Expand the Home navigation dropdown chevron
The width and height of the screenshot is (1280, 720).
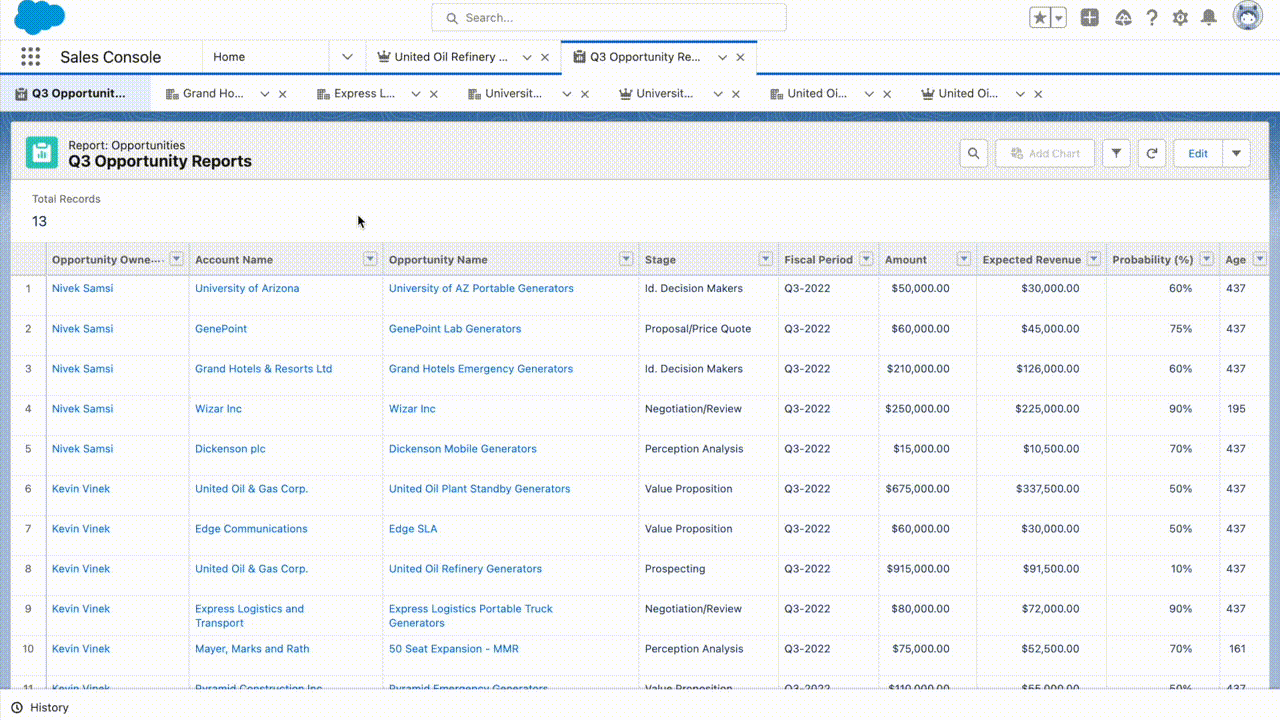[x=347, y=57]
